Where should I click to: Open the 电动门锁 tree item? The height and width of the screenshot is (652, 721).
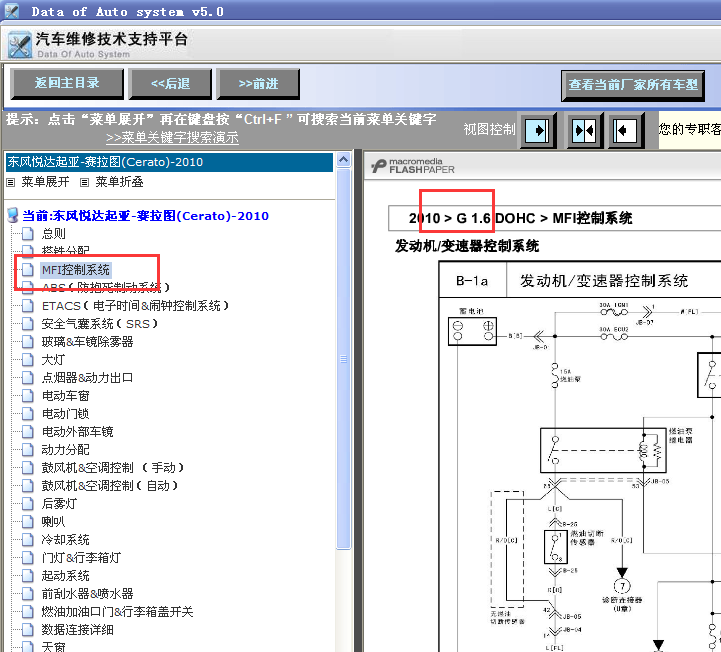point(65,413)
